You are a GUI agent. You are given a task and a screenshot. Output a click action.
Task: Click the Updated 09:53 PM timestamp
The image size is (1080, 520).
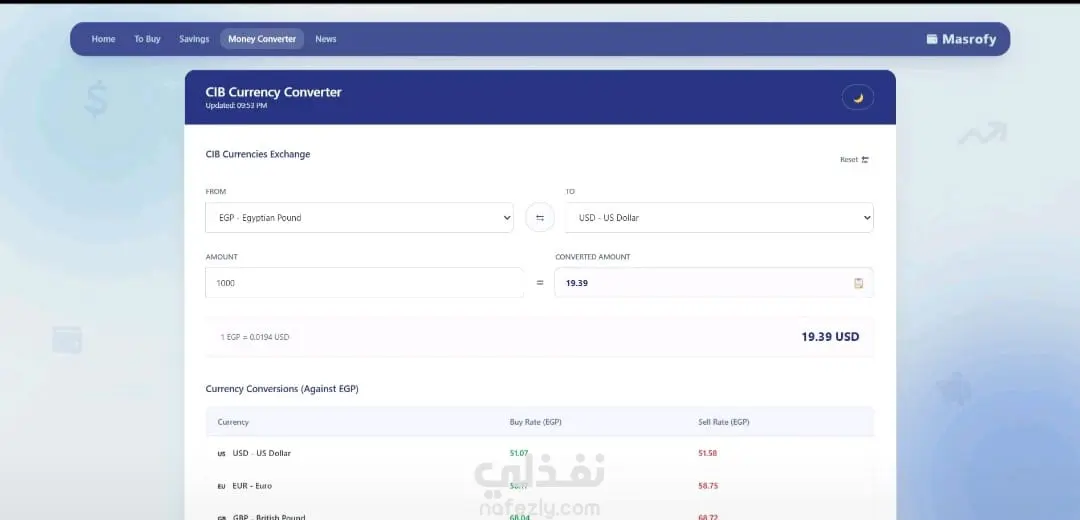point(236,105)
